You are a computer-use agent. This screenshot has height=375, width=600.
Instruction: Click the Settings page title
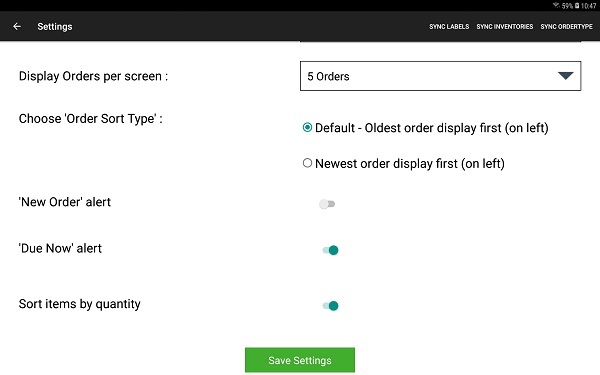click(55, 26)
